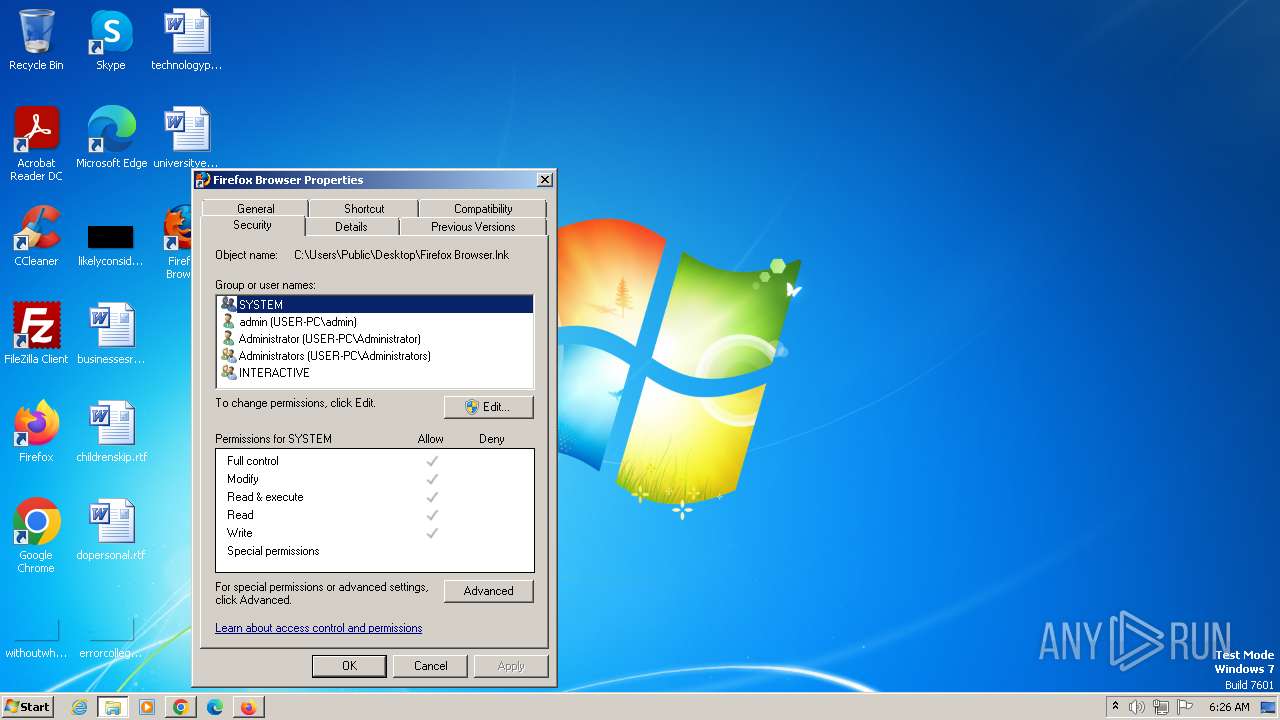
Task: Open the network tray icon
Action: (1161, 707)
